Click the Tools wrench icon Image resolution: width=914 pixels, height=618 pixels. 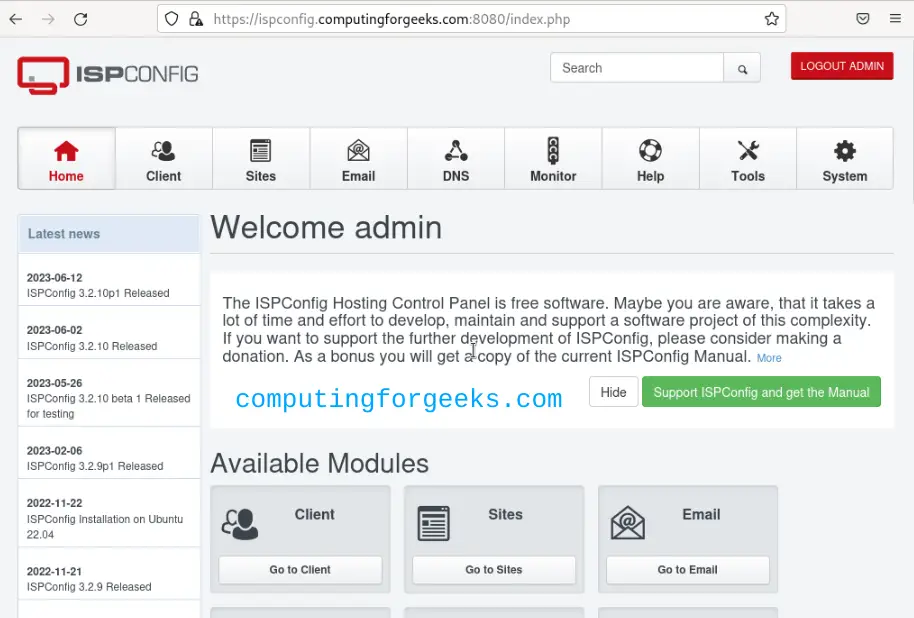(x=748, y=151)
